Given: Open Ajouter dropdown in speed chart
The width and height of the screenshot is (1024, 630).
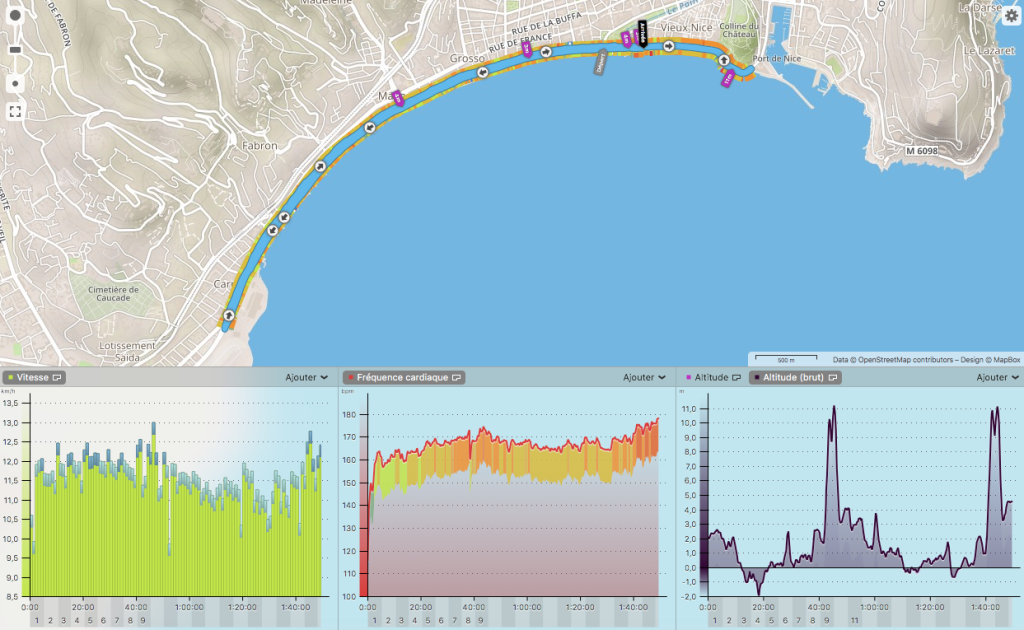Looking at the screenshot, I should point(307,378).
